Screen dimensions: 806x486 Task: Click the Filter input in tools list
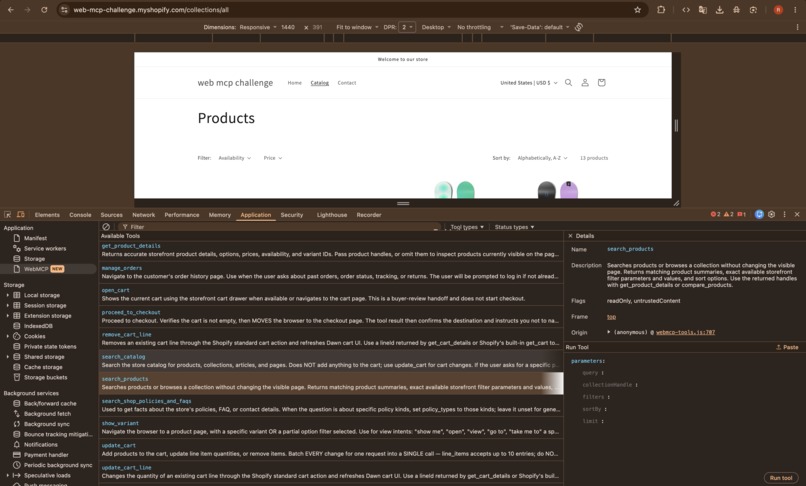pyautogui.click(x=280, y=227)
